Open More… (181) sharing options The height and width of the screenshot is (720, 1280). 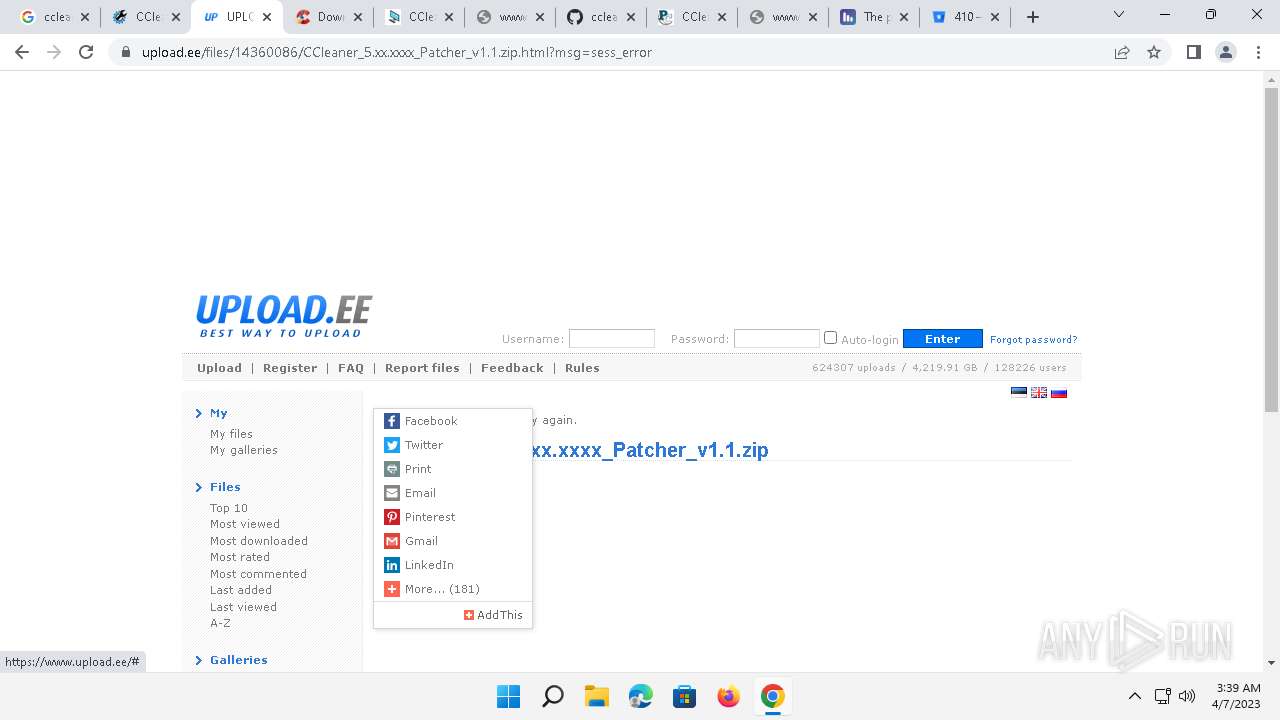click(442, 589)
